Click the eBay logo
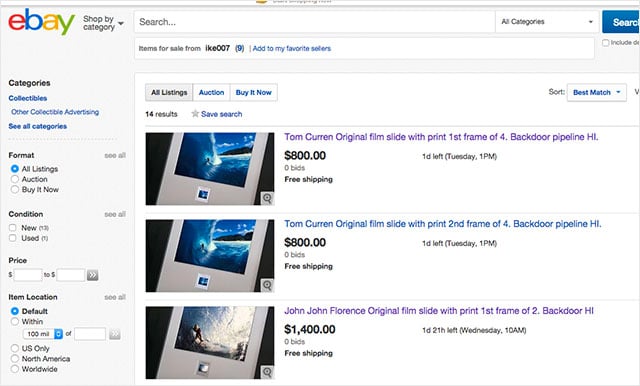Image resolution: width=640 pixels, height=386 pixels. [41, 22]
